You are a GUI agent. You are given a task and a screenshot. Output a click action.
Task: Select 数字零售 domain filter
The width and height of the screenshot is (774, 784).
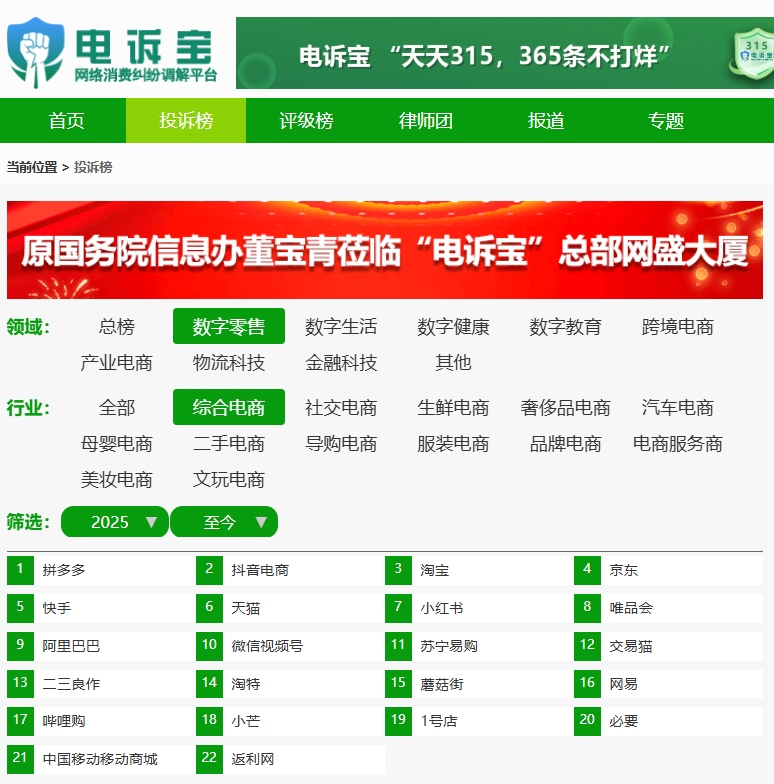(x=229, y=326)
